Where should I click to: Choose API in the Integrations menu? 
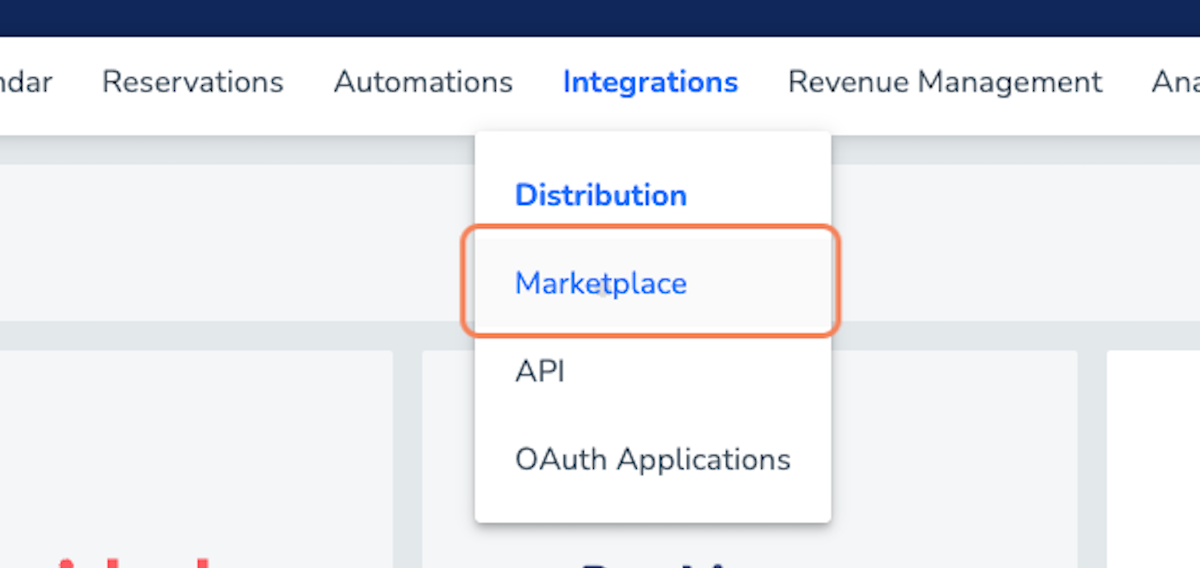540,372
